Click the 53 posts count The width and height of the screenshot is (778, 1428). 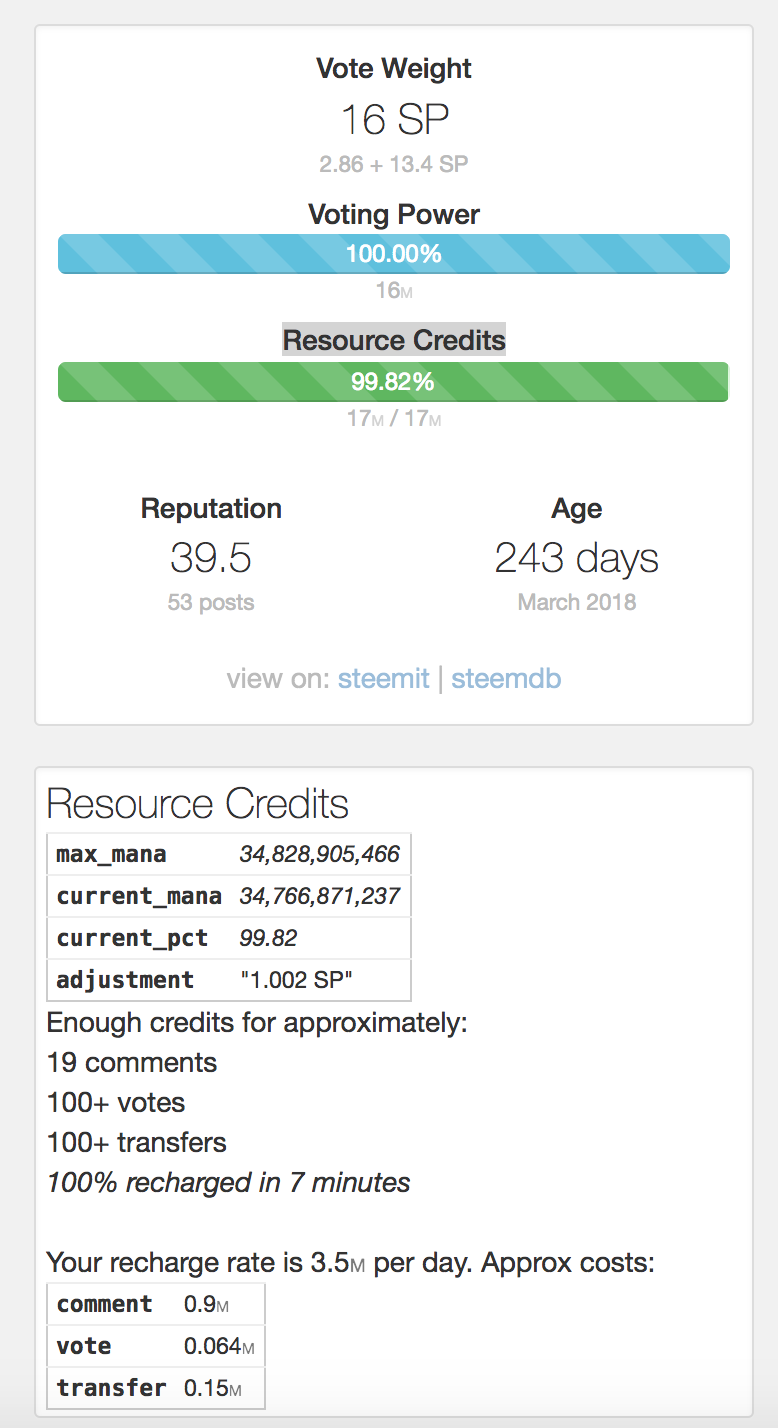point(211,602)
